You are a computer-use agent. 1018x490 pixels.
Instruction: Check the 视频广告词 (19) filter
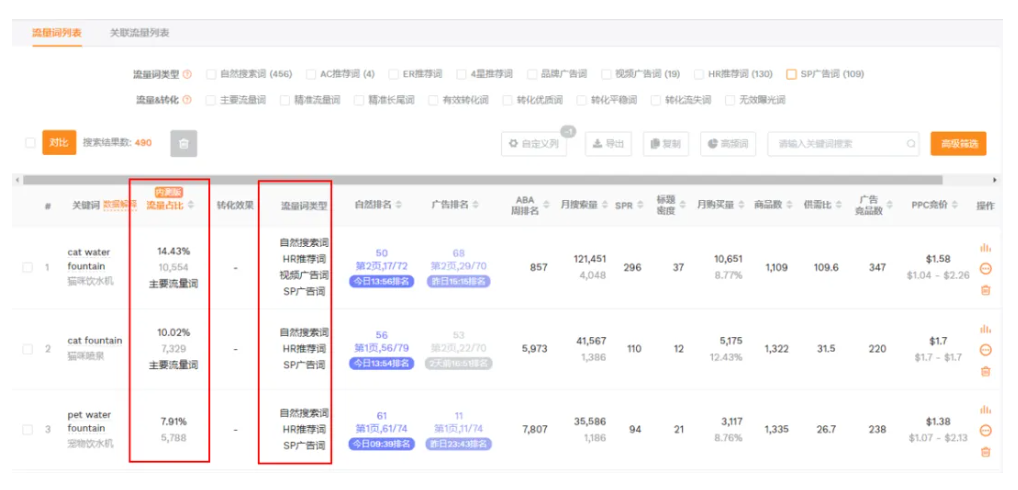[x=606, y=74]
